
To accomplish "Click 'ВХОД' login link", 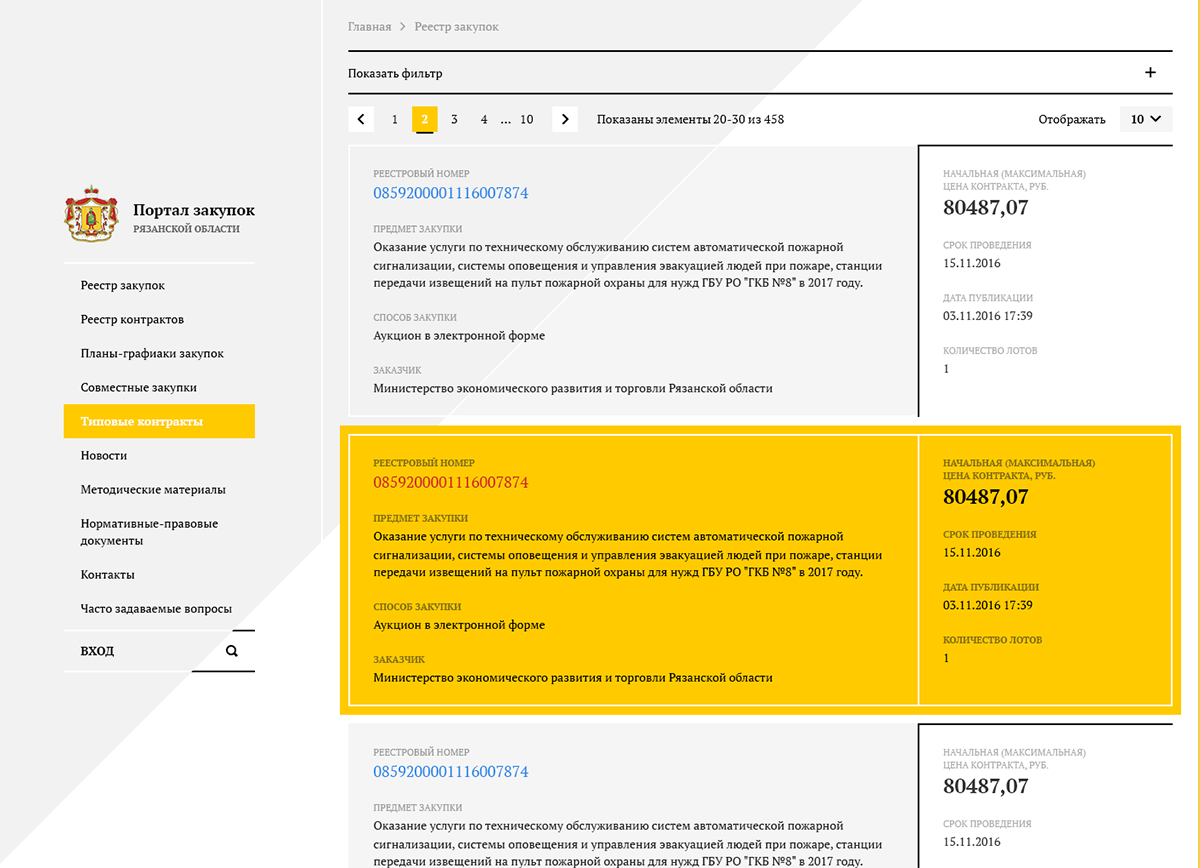I will [x=98, y=651].
